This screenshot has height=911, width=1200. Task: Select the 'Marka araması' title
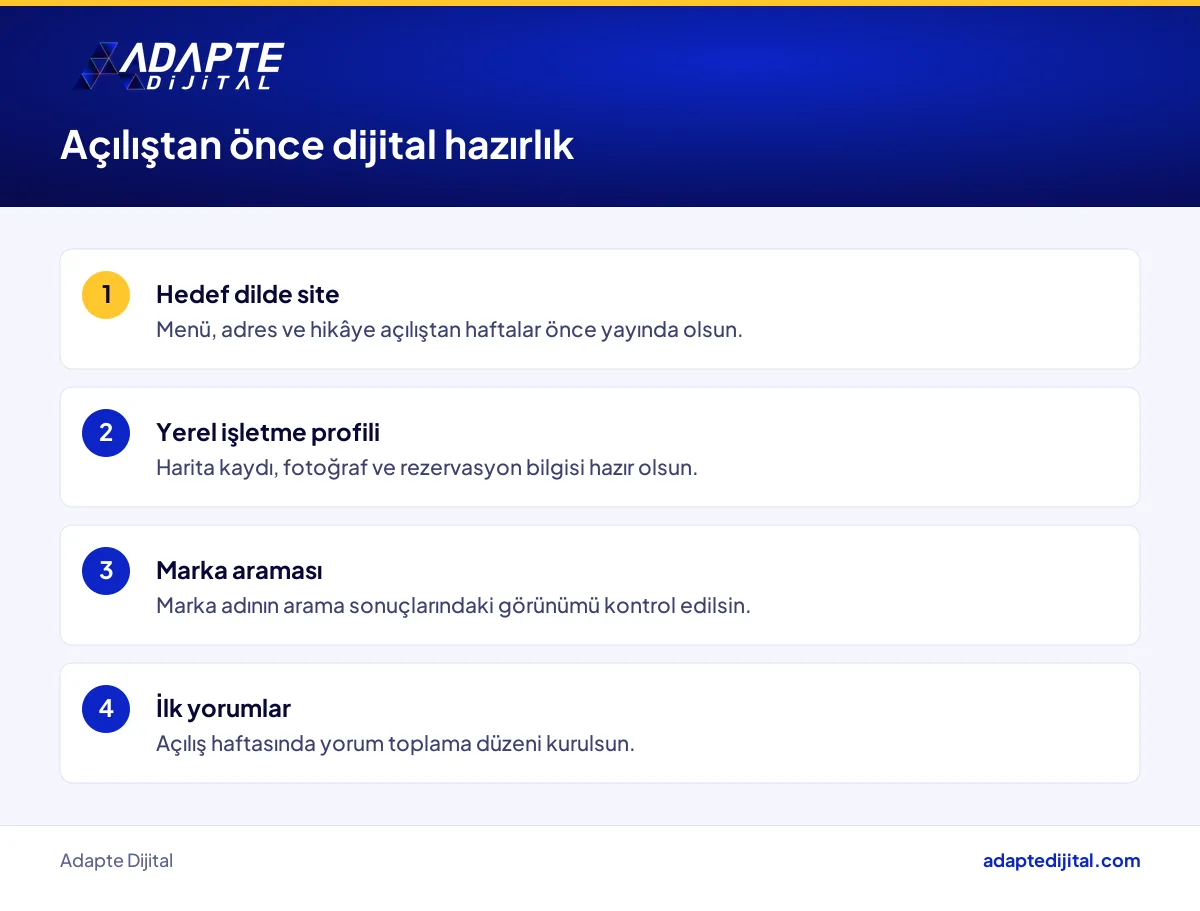pyautogui.click(x=239, y=571)
